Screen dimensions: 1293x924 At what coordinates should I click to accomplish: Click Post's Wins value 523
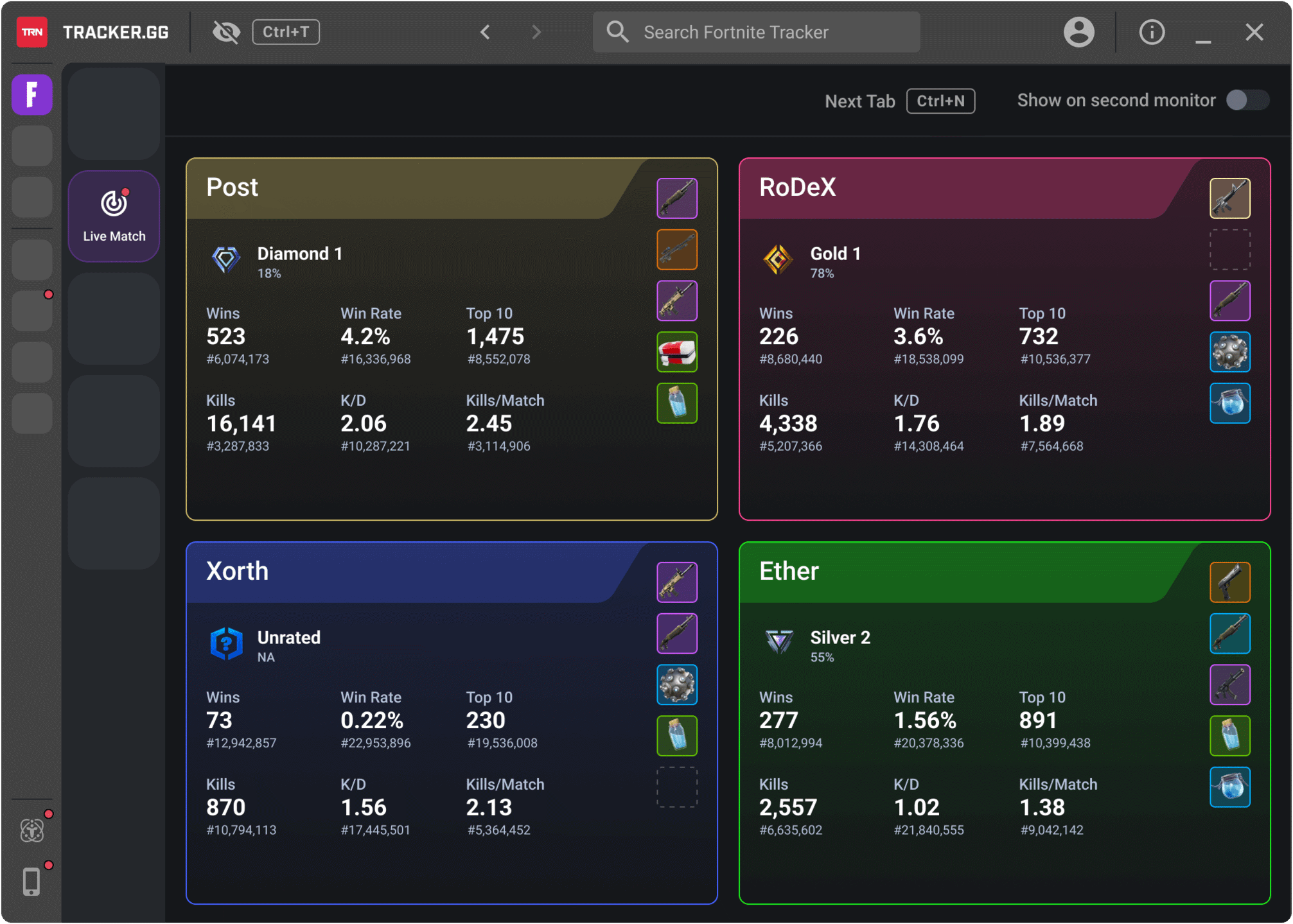(225, 336)
